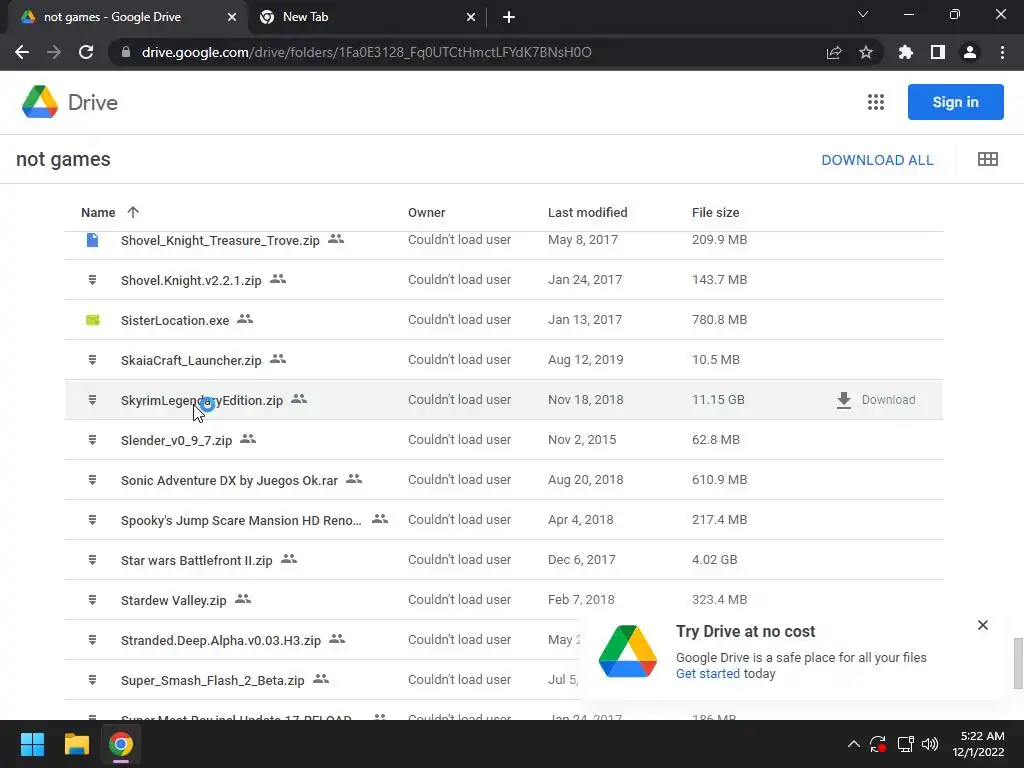Select Spooky's Jump Scare Mansion HD file
Image resolution: width=1024 pixels, height=768 pixels.
pyautogui.click(x=241, y=520)
